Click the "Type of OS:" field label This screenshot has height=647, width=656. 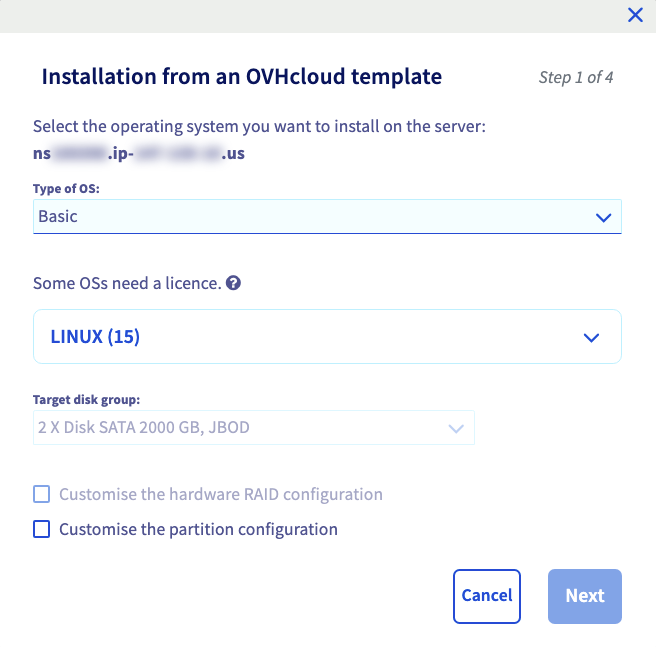[66, 188]
